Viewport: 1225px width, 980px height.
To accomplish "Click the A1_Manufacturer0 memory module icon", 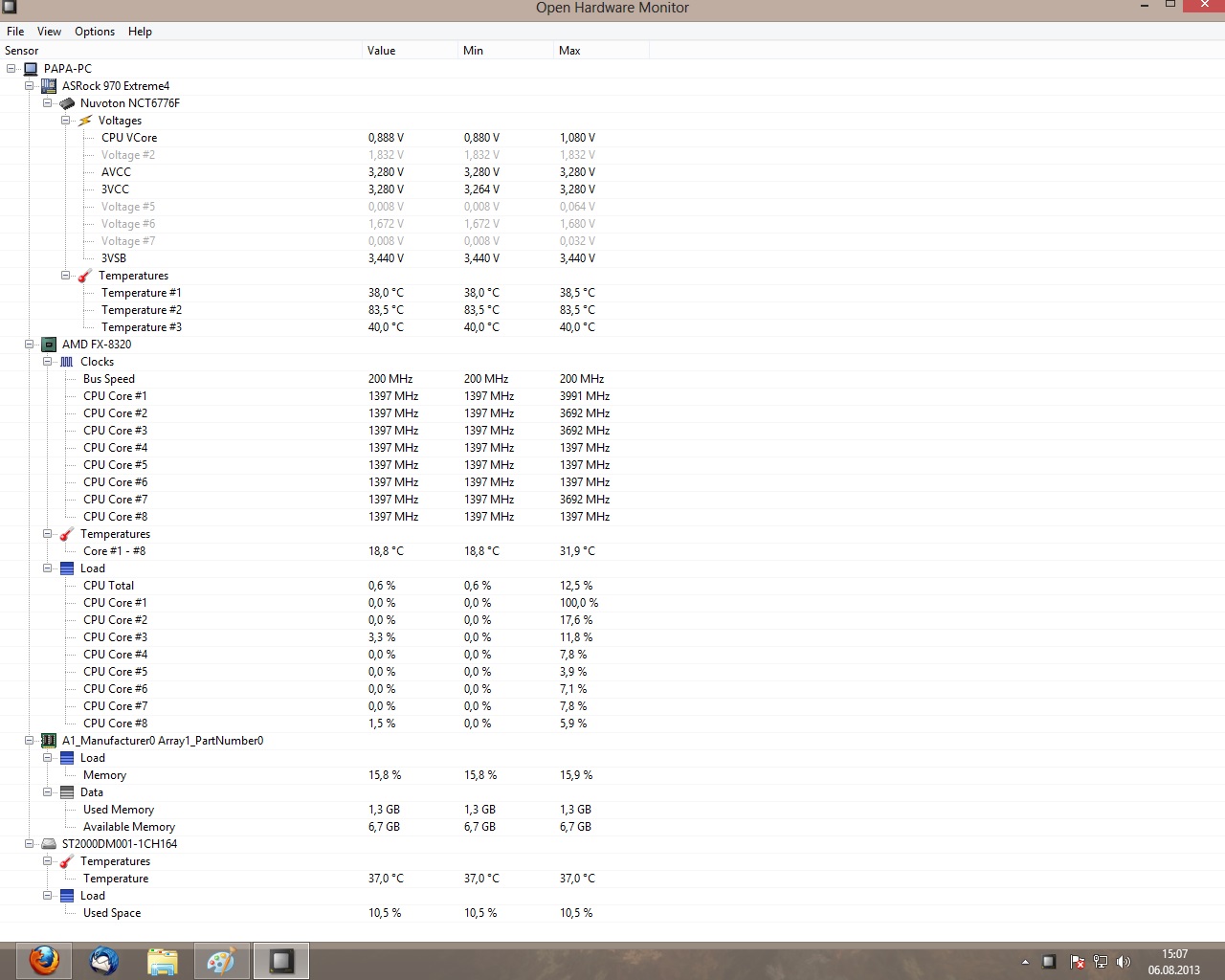I will (x=49, y=741).
